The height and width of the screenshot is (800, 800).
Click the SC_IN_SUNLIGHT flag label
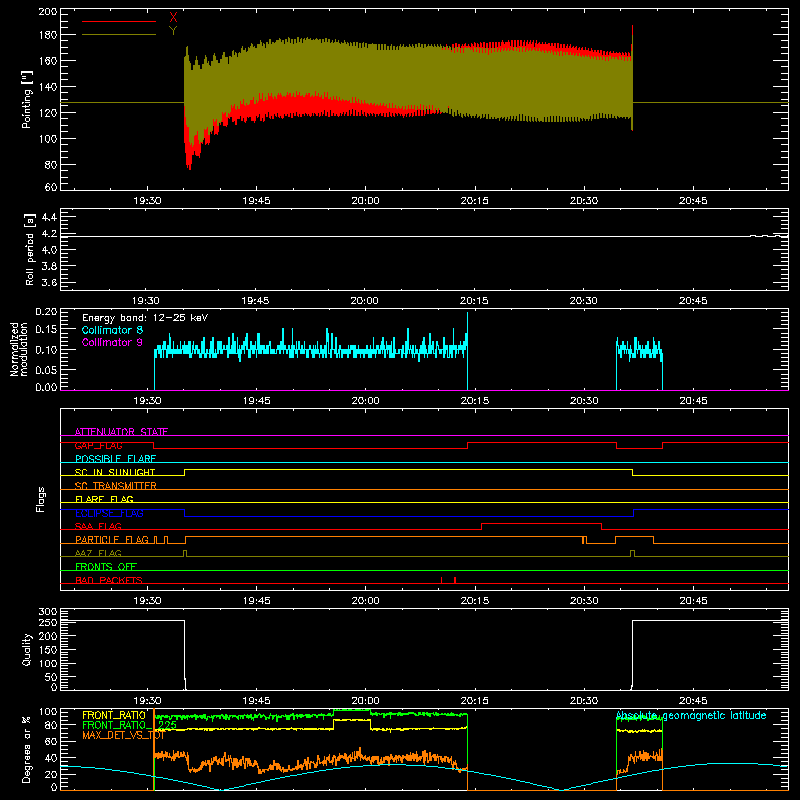pos(115,472)
